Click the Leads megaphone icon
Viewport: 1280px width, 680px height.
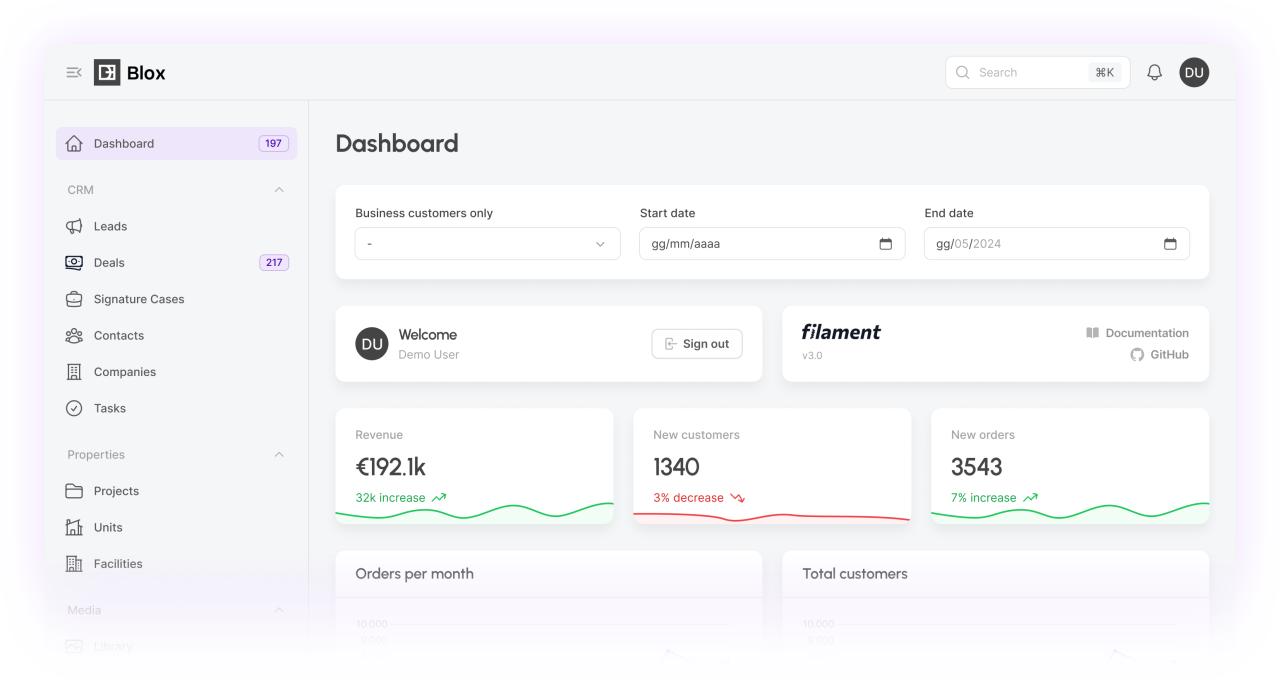click(x=74, y=226)
